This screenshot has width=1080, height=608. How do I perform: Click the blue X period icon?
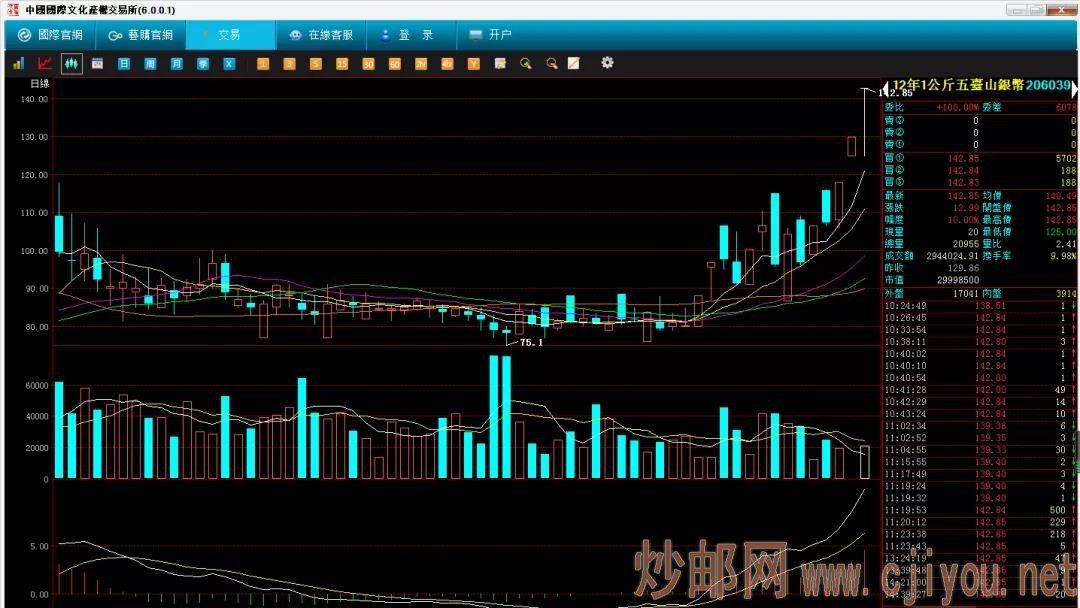tap(229, 63)
